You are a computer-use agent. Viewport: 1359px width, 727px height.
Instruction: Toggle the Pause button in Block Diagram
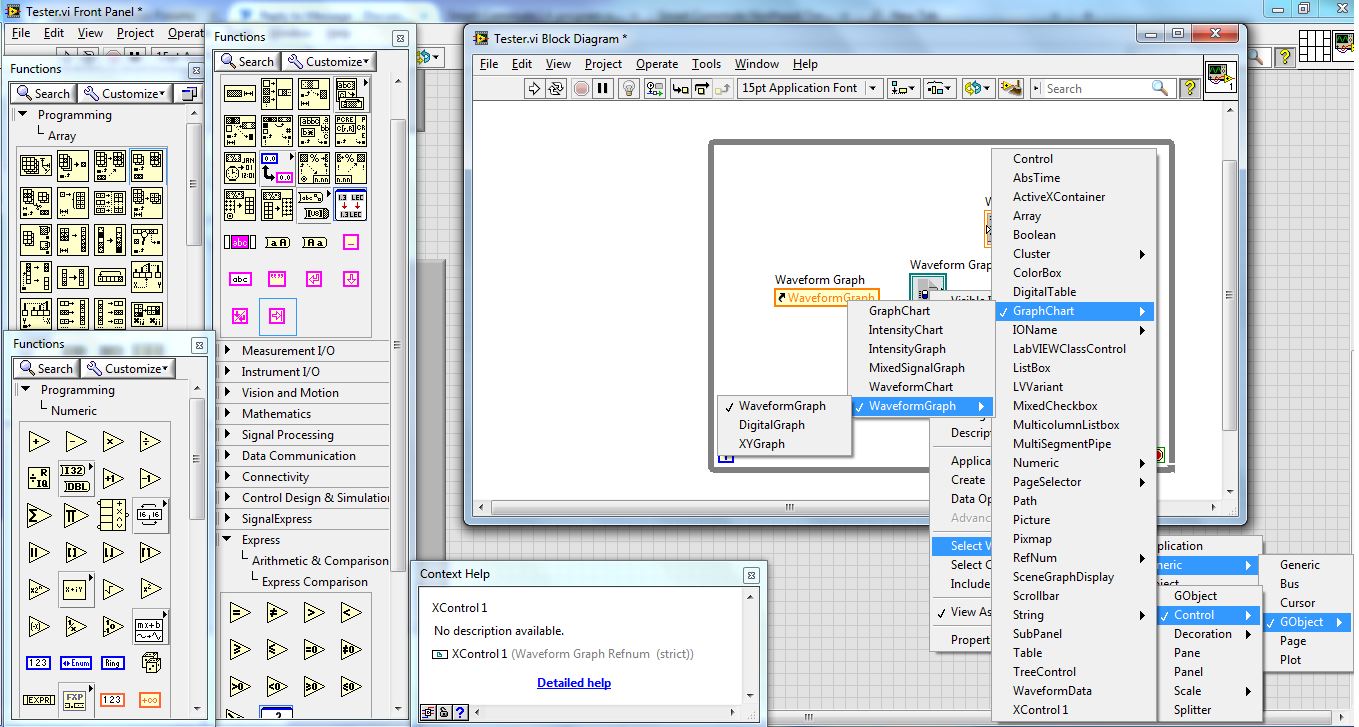602,88
